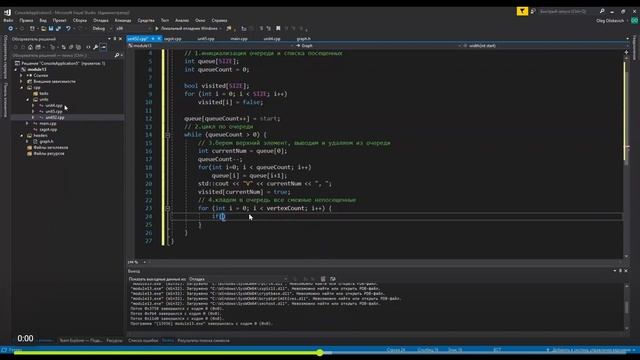The width and height of the screenshot is (640, 360).
Task: Click the video progress bar handle
Action: pos(320,352)
